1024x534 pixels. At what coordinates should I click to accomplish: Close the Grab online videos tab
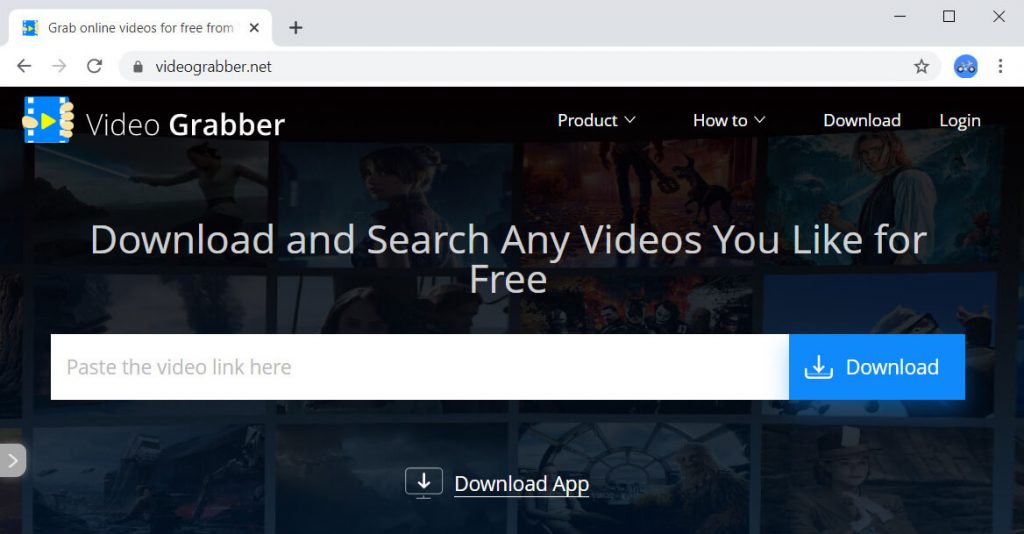click(x=255, y=28)
